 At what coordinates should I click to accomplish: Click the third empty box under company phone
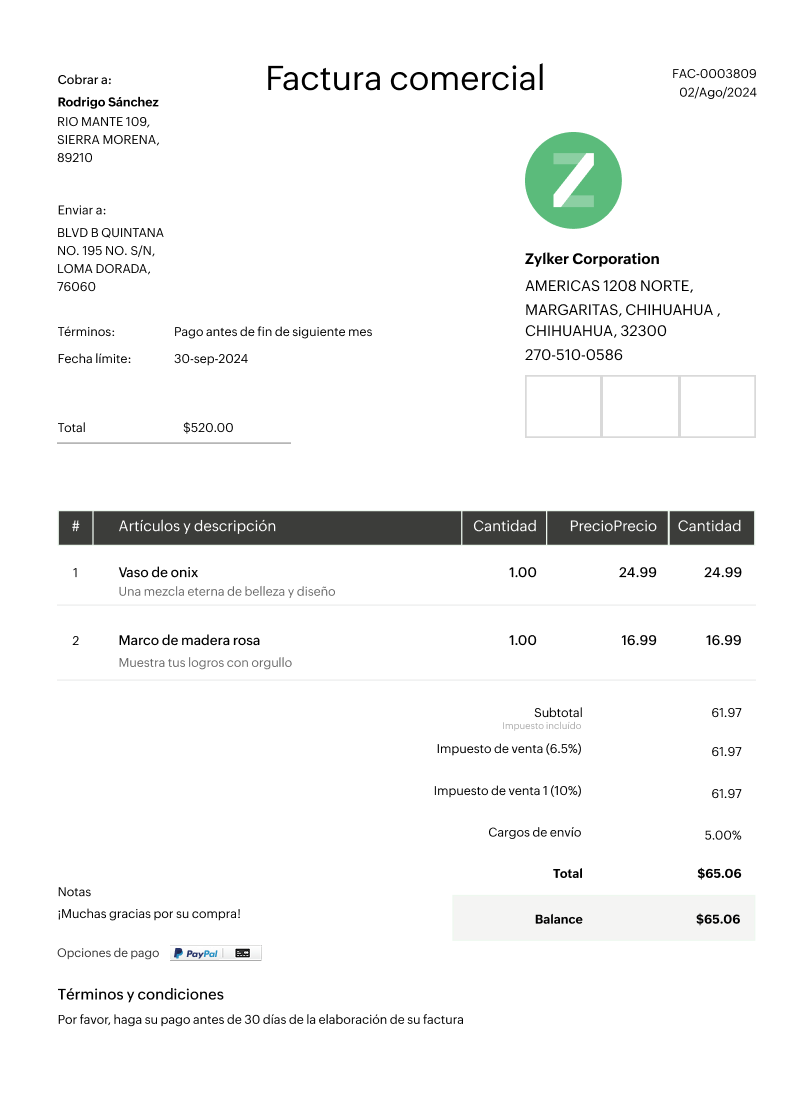click(717, 406)
